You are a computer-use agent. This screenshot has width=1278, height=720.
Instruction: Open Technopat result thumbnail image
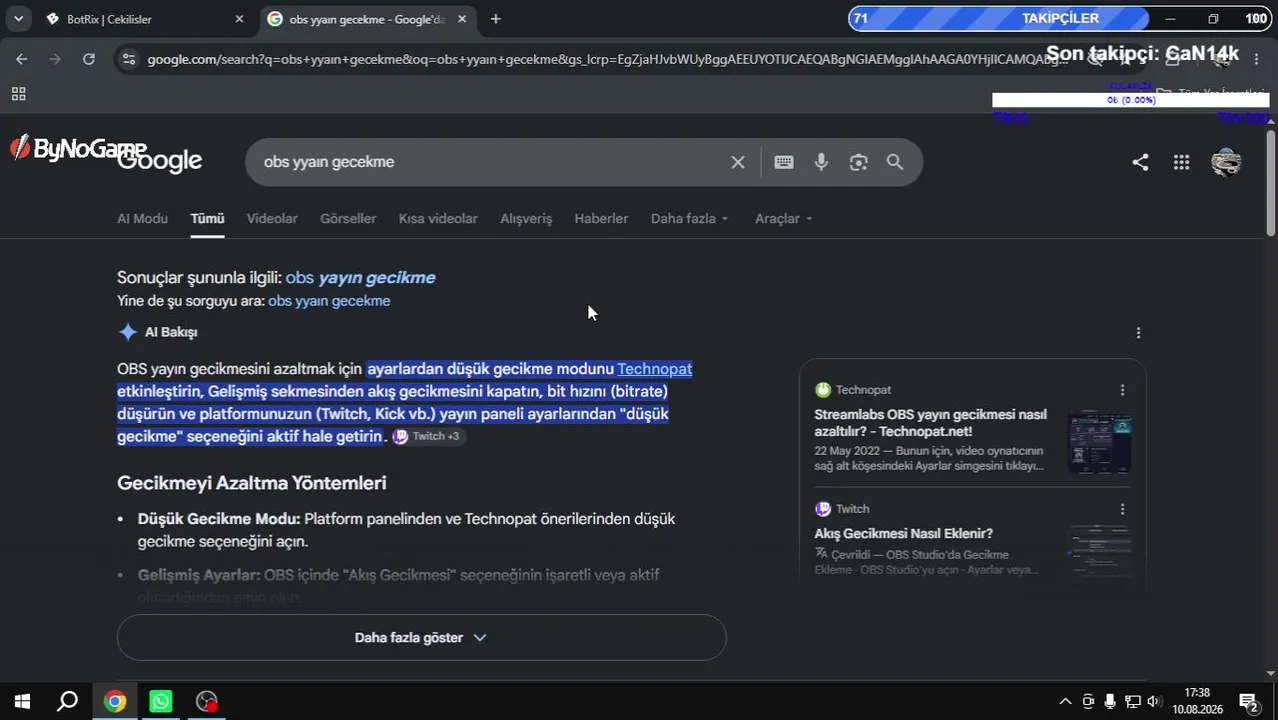pos(1099,441)
